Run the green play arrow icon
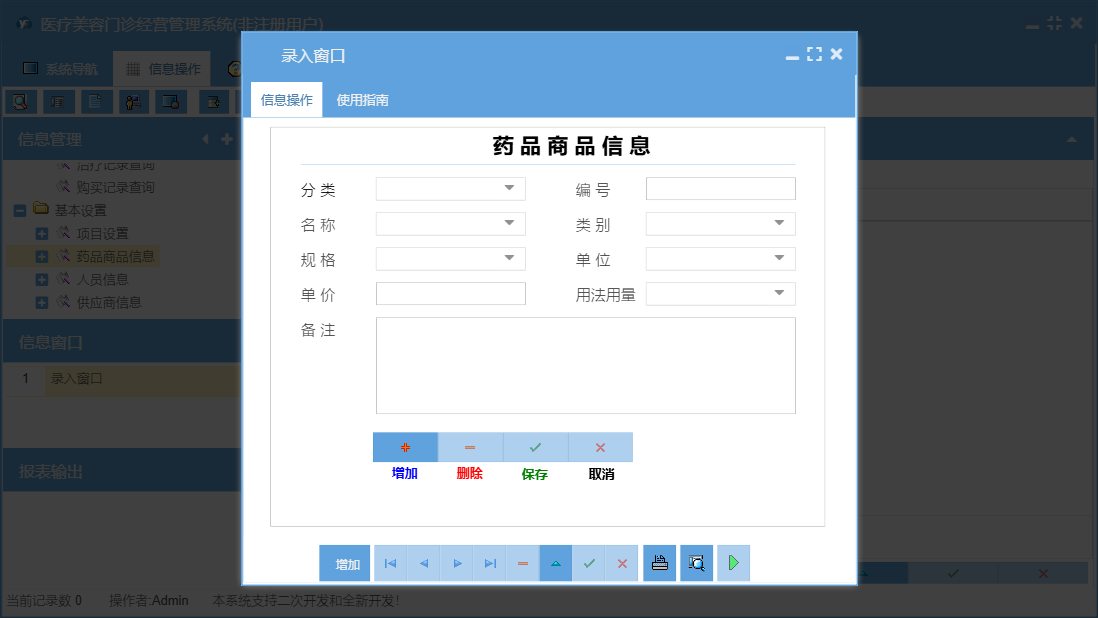Screen dimensions: 1098x618 733,563
